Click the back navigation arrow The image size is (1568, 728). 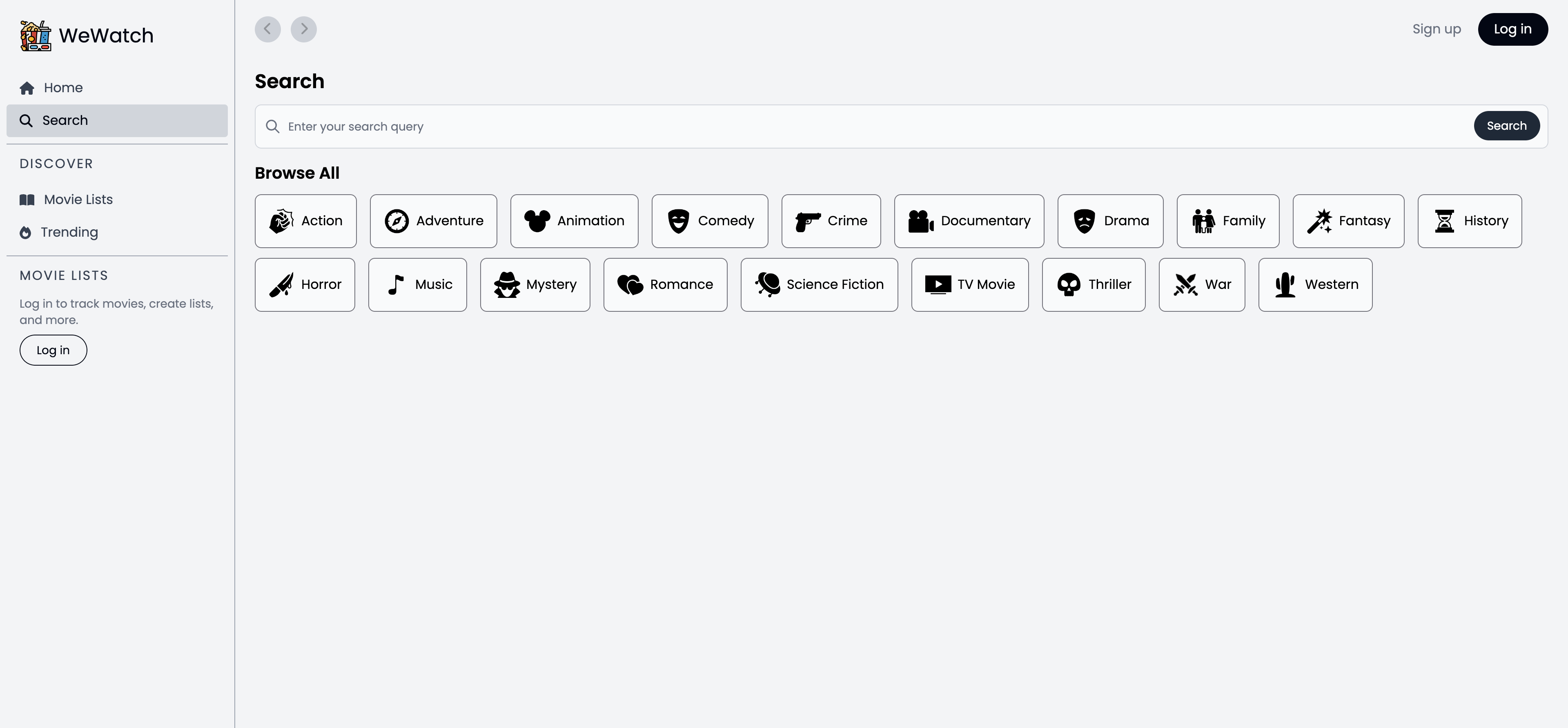[267, 29]
